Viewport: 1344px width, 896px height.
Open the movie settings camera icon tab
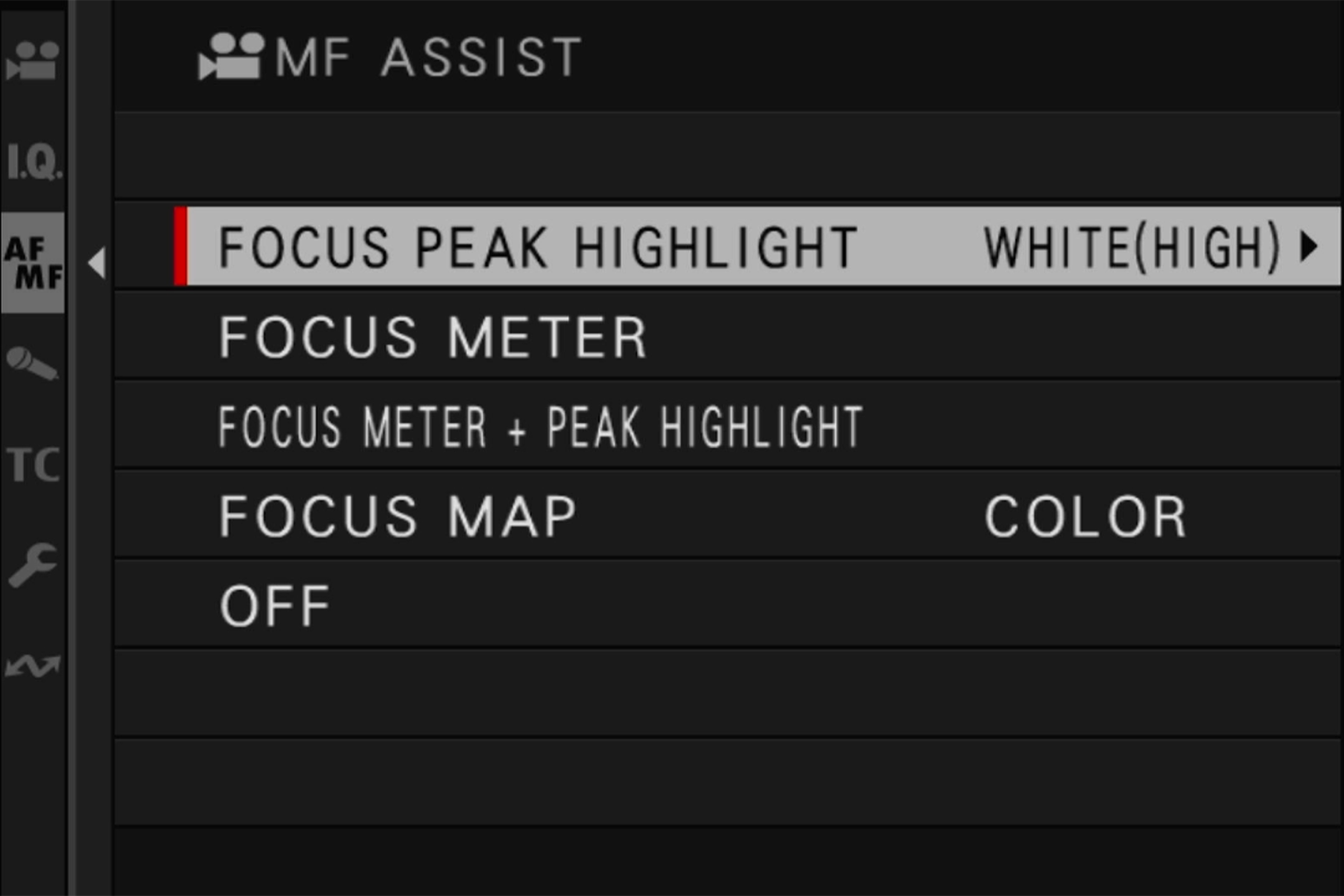pos(32,59)
